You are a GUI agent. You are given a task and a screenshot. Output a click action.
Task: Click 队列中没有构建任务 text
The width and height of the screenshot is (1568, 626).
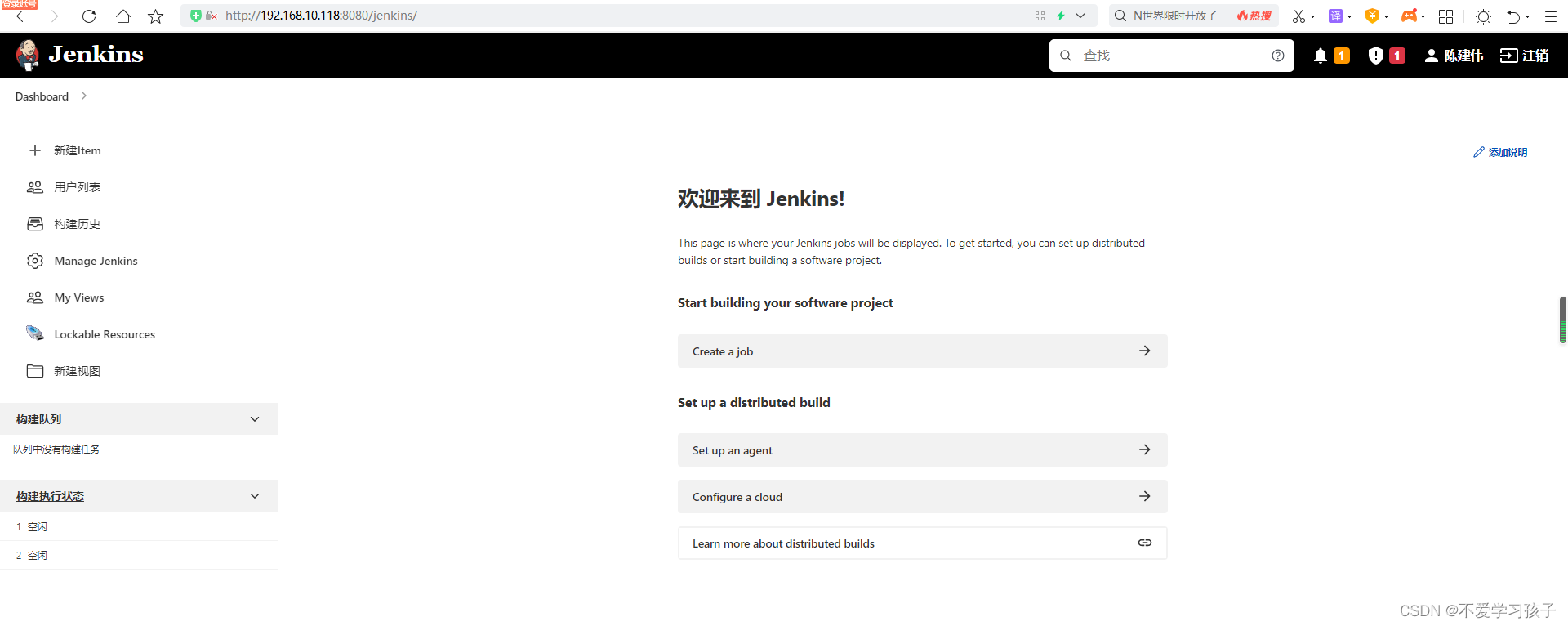tap(56, 449)
